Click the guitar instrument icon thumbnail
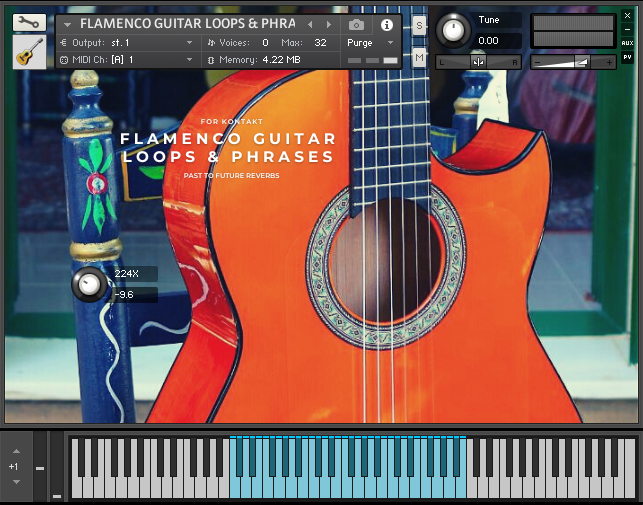Viewport: 643px width, 505px height. (x=29, y=52)
